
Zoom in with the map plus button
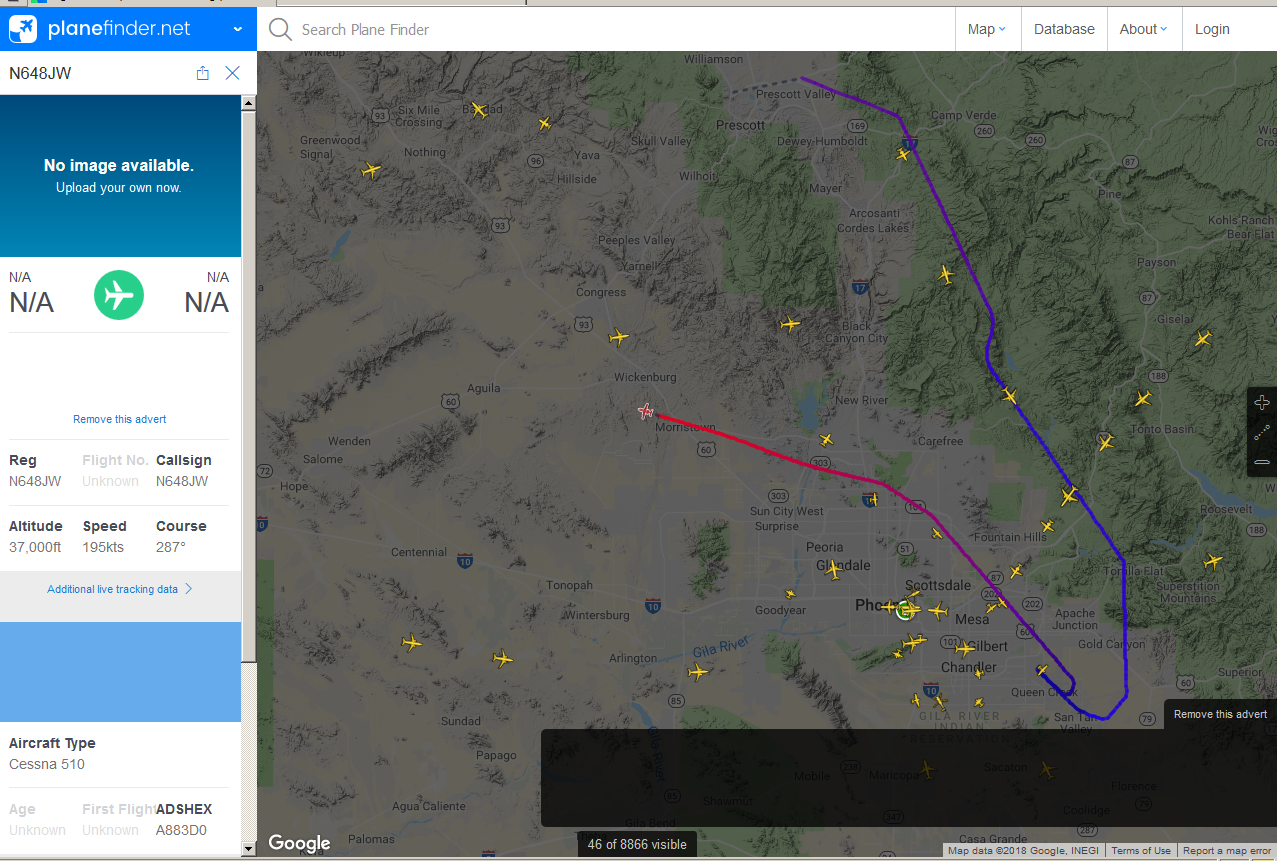1262,403
